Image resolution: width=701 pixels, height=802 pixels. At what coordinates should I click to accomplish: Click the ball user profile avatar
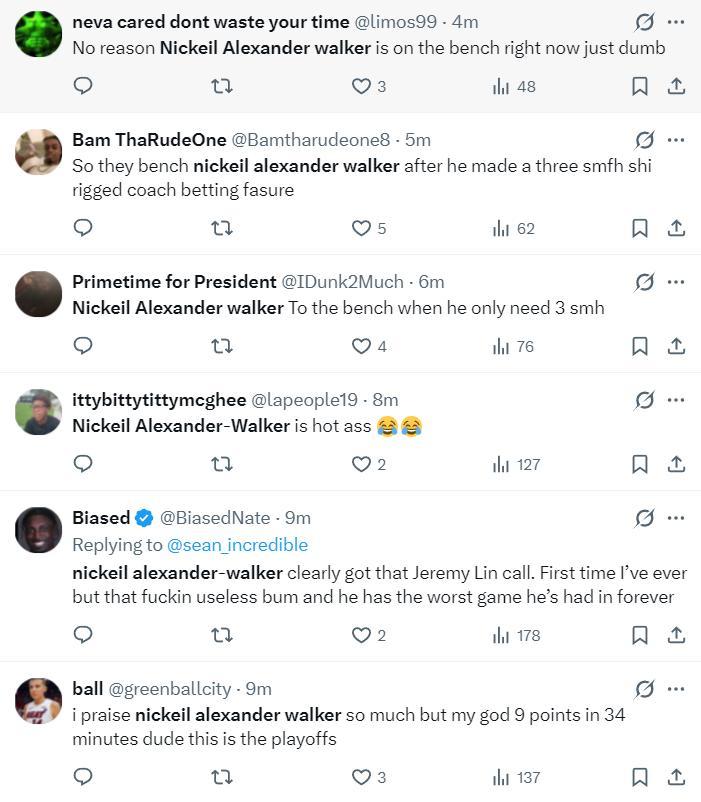39,702
